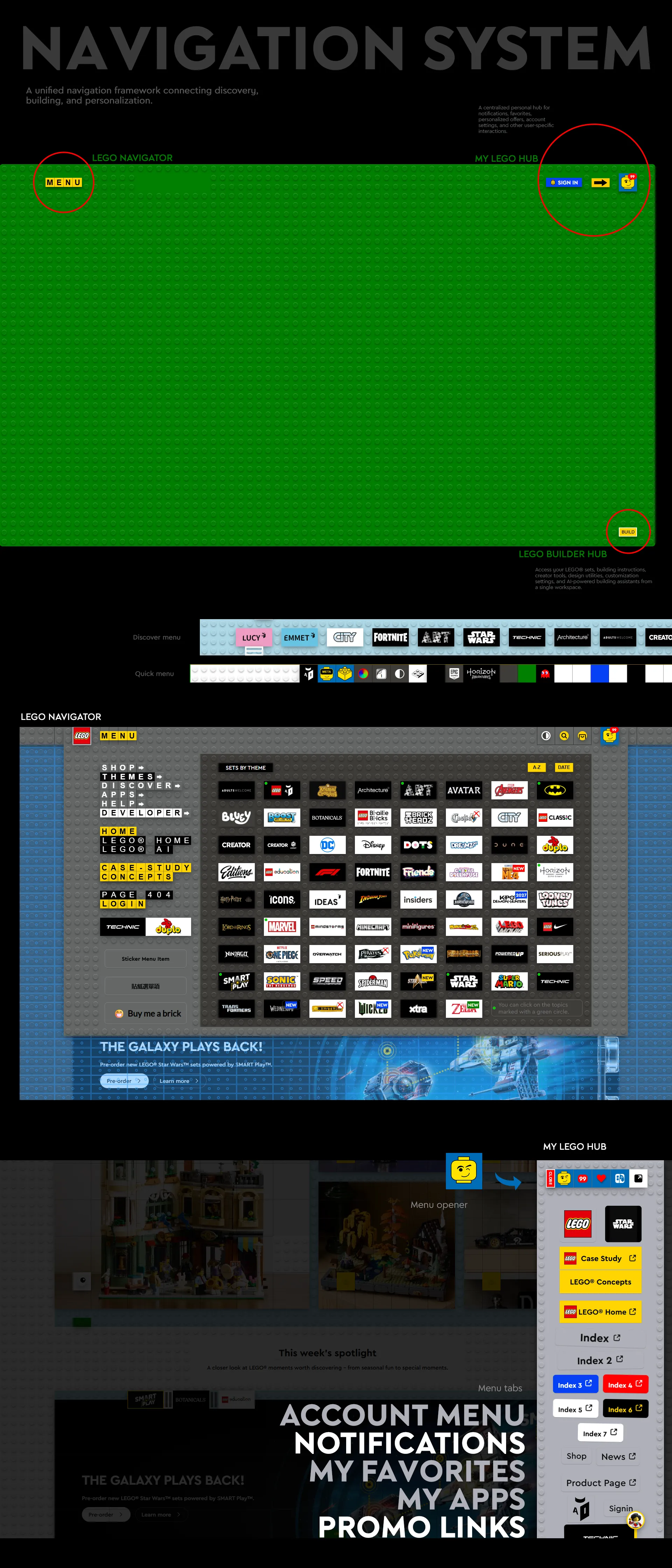The width and height of the screenshot is (672, 1568).
Task: Click the duplo tile in Navigator sidebar
Action: click(x=168, y=927)
